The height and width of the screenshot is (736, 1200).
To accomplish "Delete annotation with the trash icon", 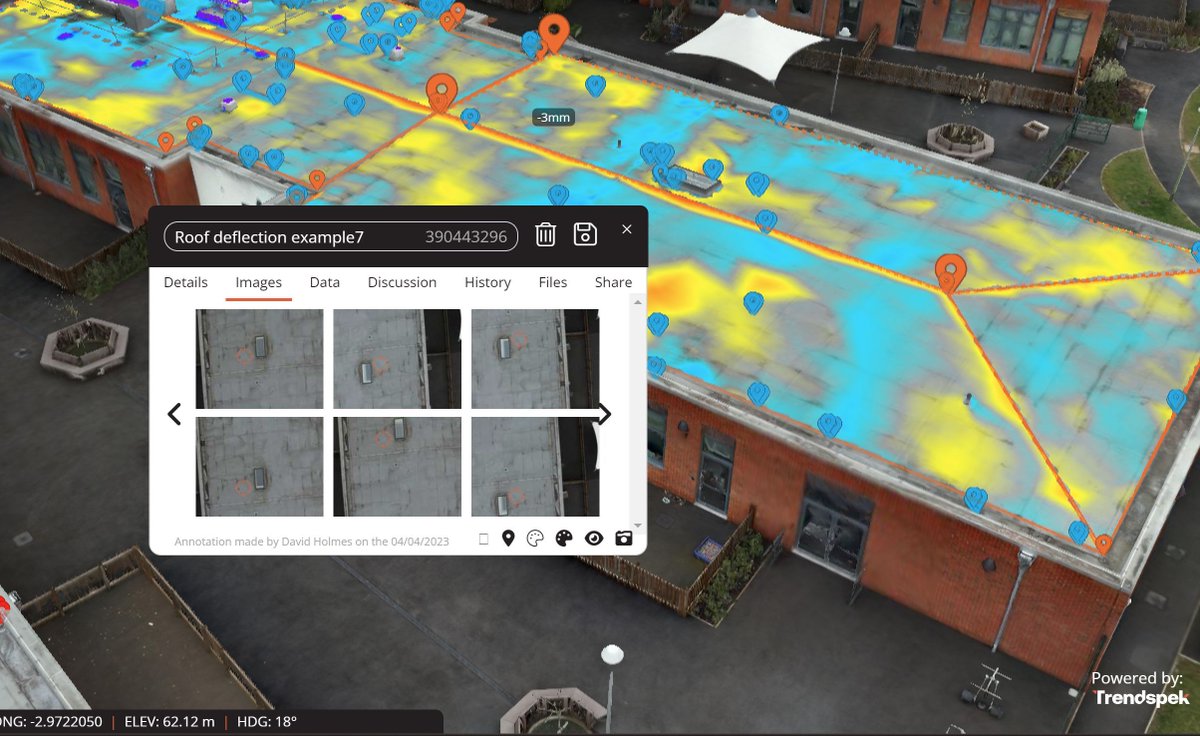I will 545,235.
